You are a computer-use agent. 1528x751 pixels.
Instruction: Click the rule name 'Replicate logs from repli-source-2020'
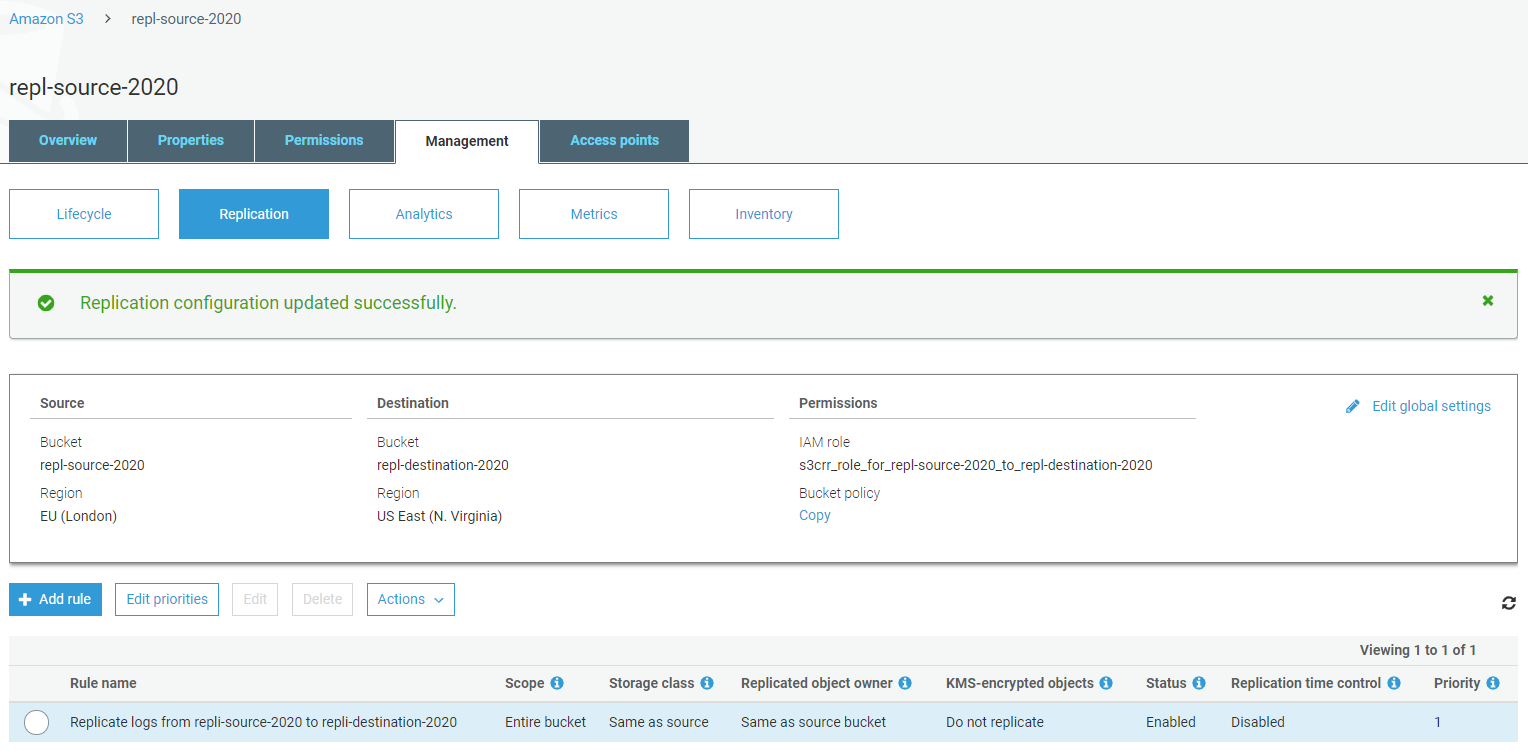263,722
